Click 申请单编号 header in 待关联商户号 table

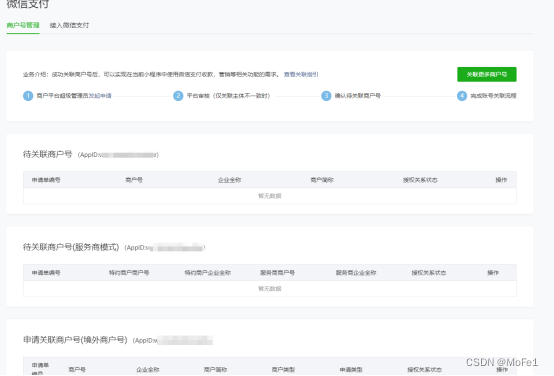pyautogui.click(x=46, y=180)
